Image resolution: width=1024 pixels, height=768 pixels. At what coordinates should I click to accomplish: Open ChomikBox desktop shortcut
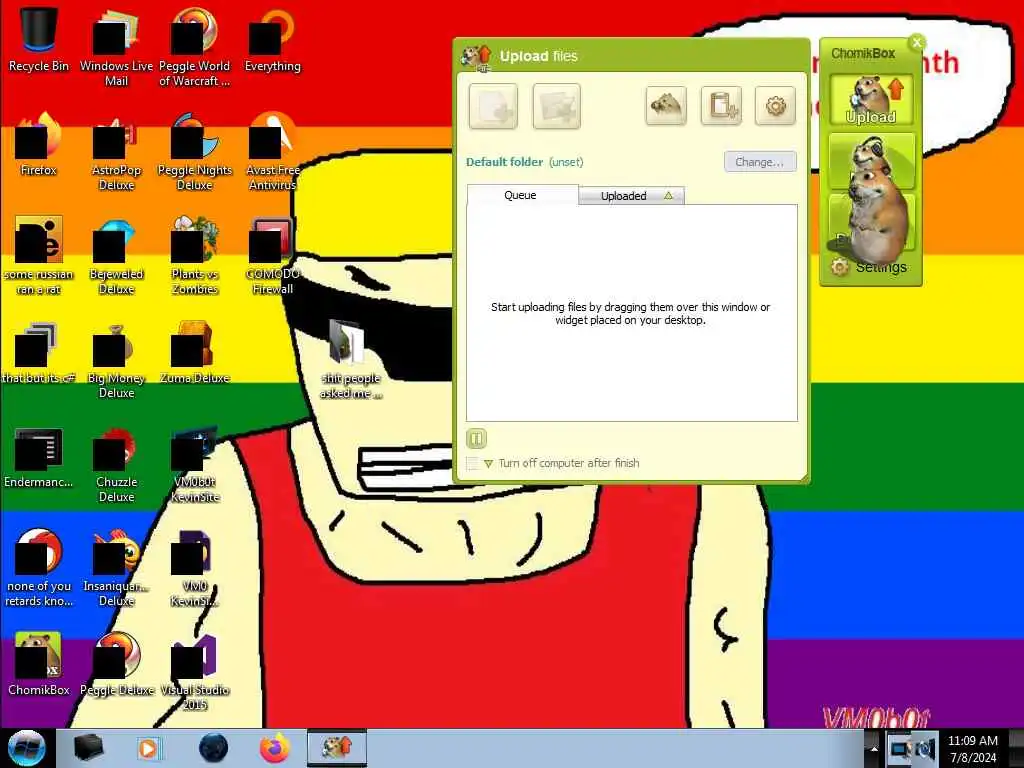[39, 664]
